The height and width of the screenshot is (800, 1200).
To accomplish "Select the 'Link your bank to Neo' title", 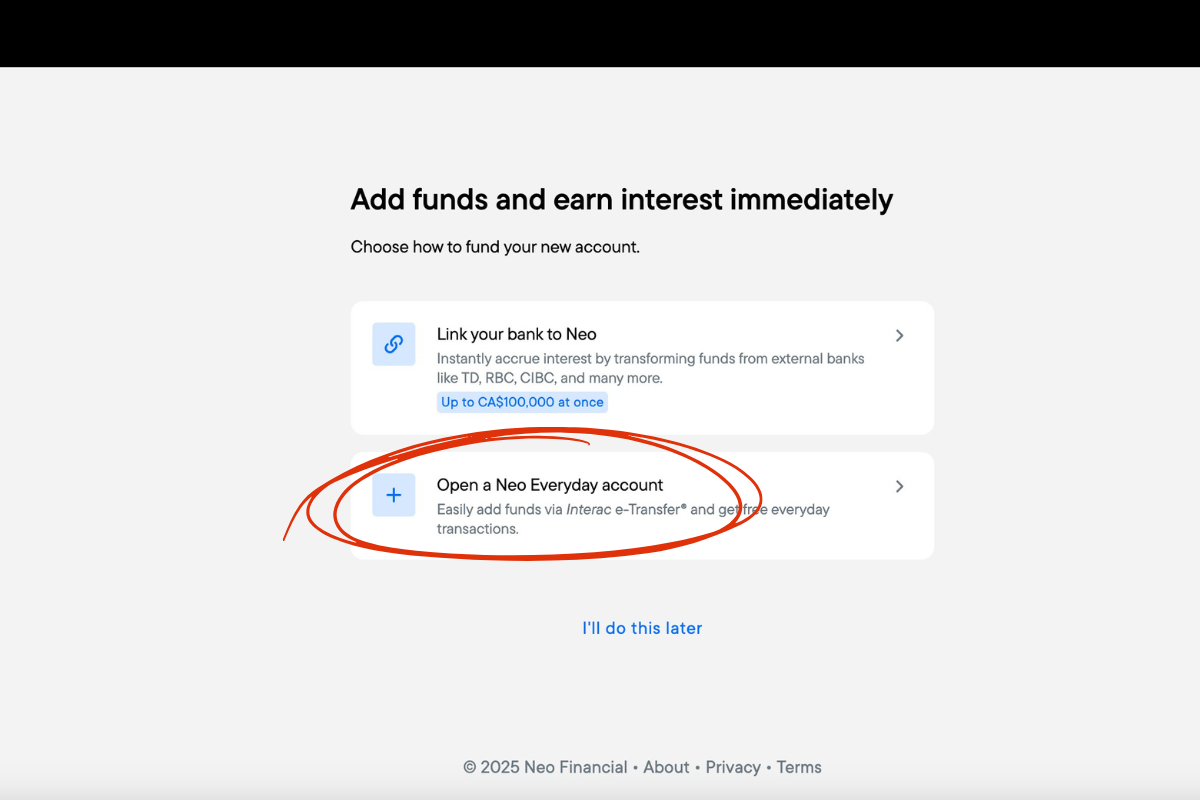I will pyautogui.click(x=516, y=334).
